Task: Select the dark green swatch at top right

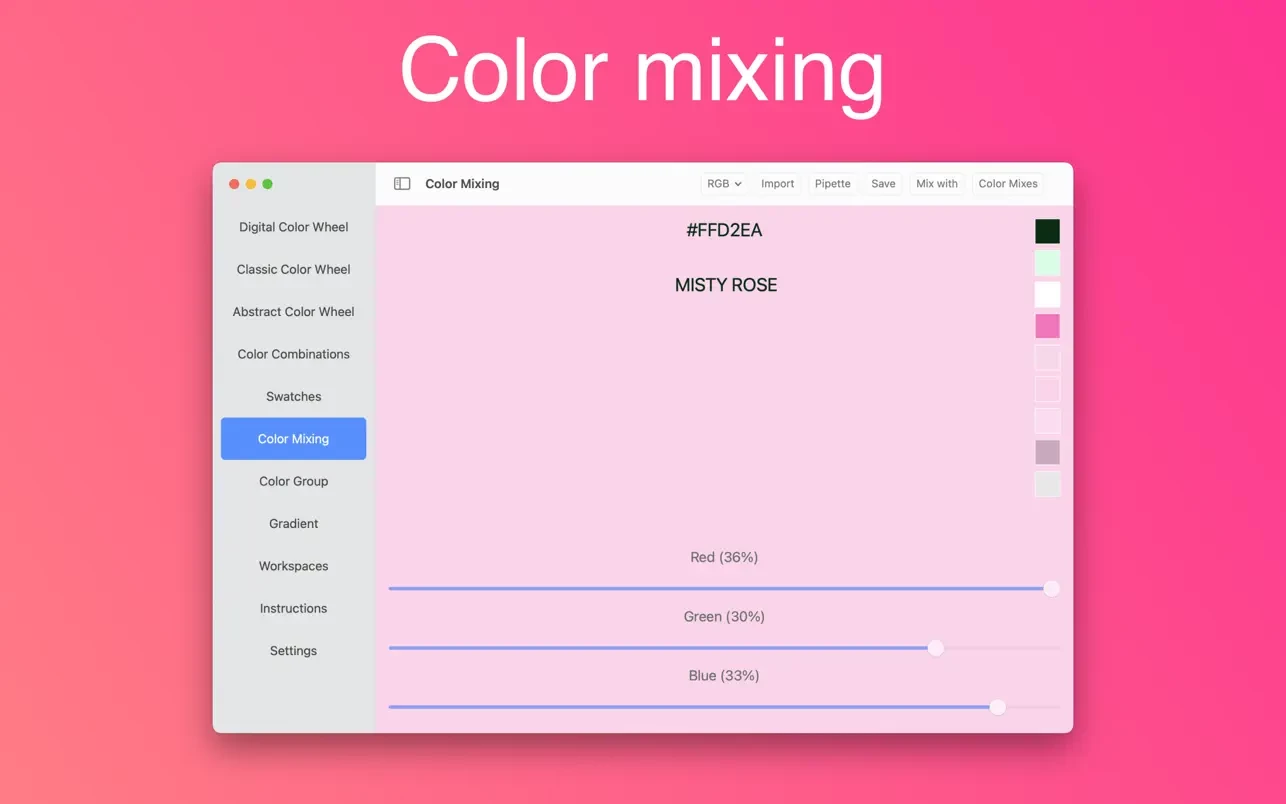Action: coord(1046,230)
